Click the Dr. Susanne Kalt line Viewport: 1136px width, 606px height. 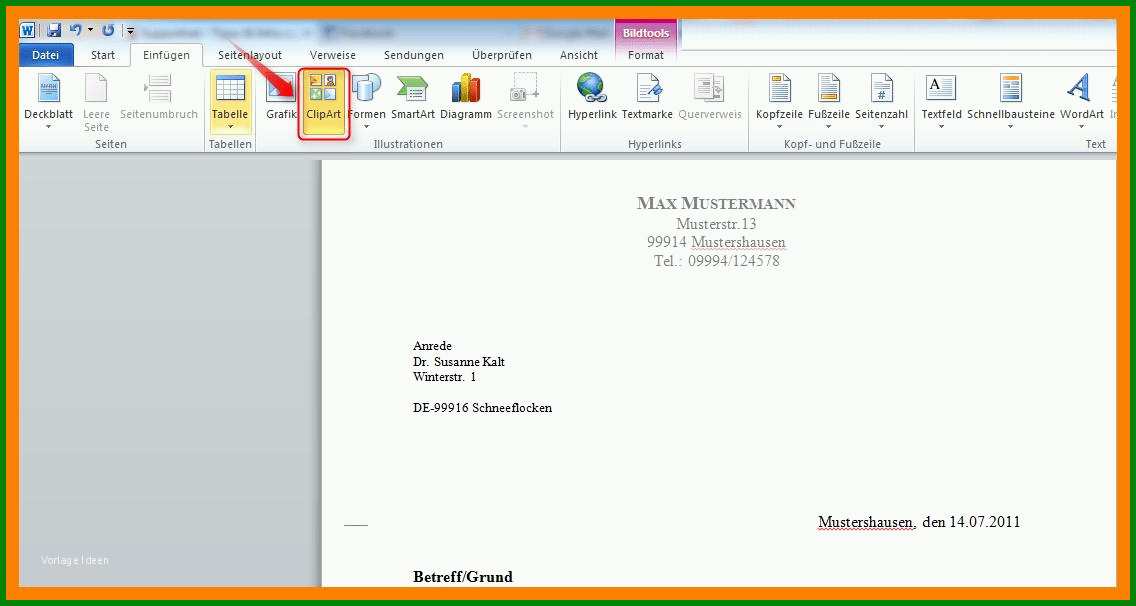459,362
